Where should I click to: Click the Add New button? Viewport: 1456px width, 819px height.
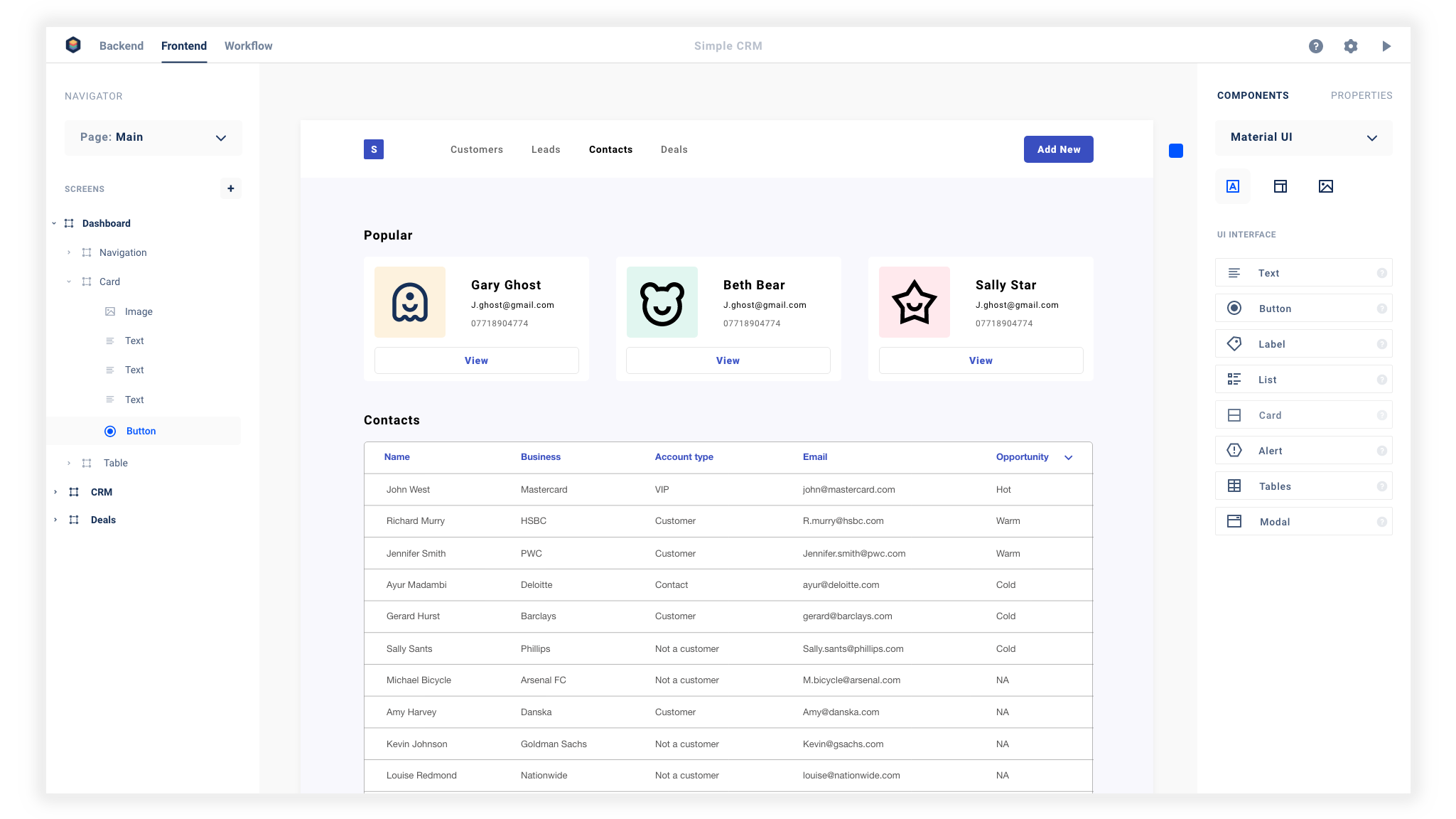(x=1059, y=149)
